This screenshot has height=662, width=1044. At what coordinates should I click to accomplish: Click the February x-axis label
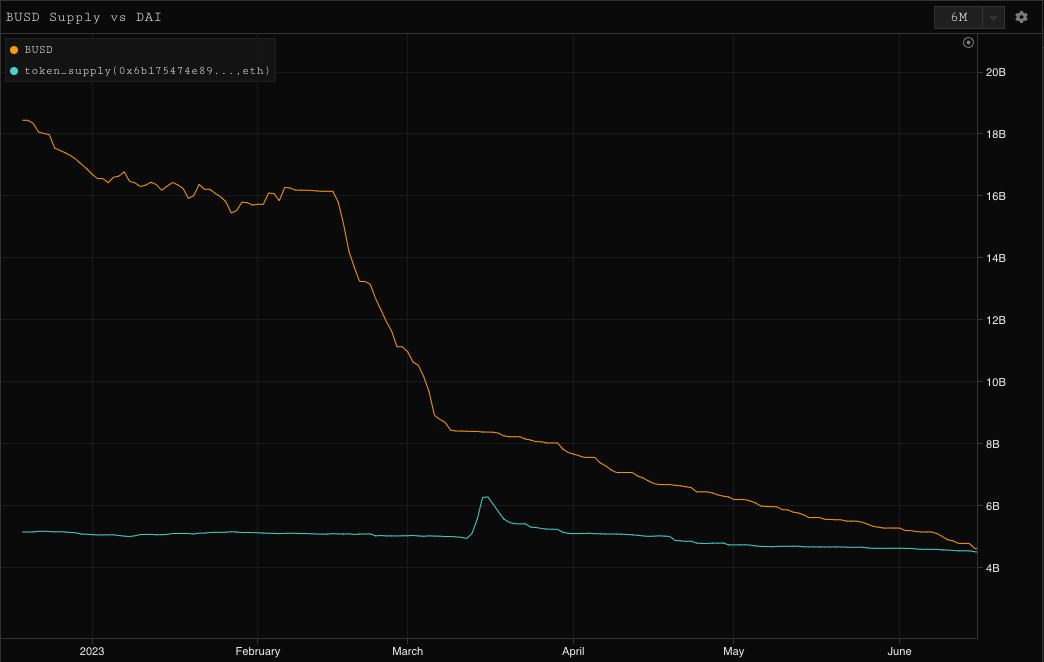(258, 651)
